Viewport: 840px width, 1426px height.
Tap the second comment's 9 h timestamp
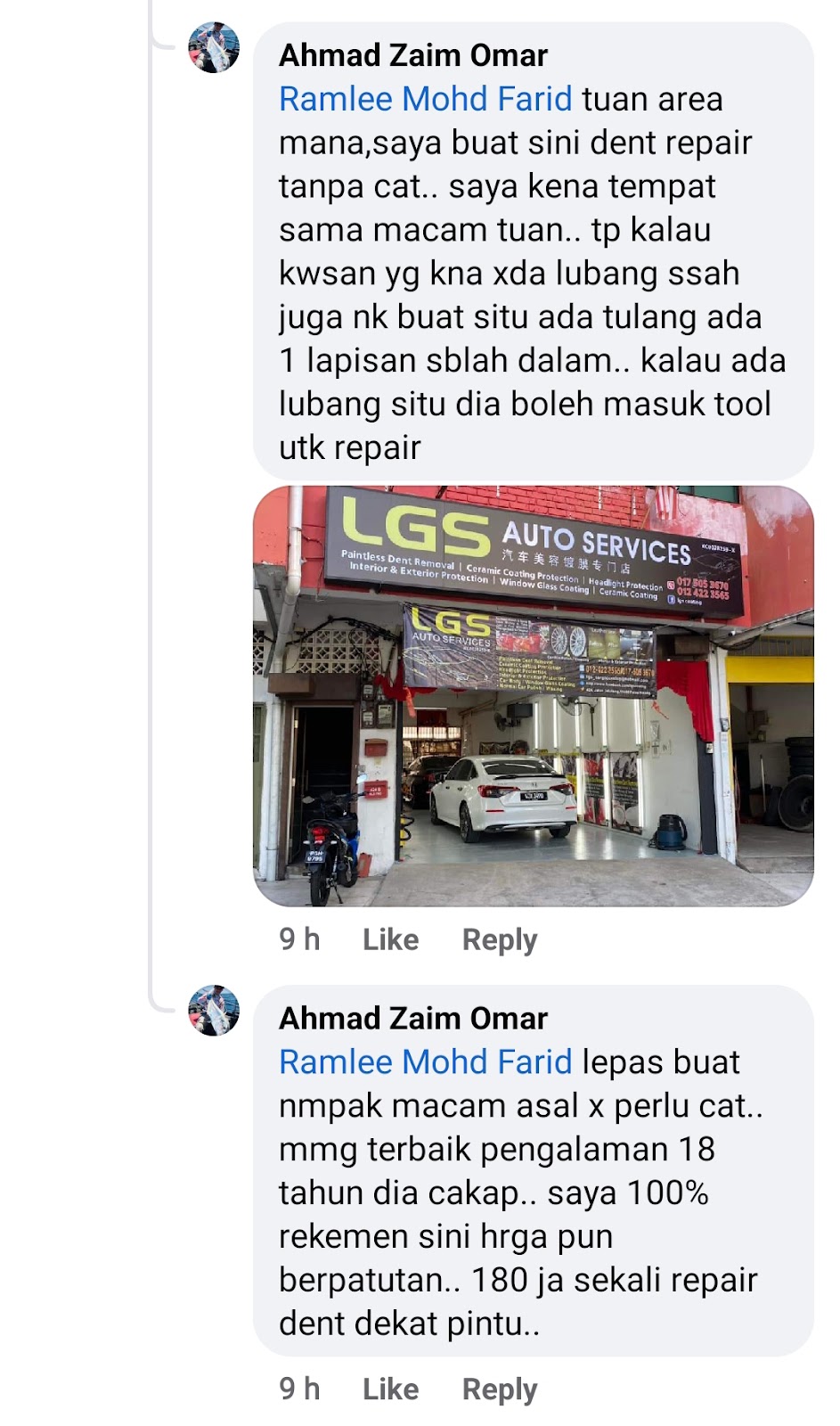pos(299,1389)
